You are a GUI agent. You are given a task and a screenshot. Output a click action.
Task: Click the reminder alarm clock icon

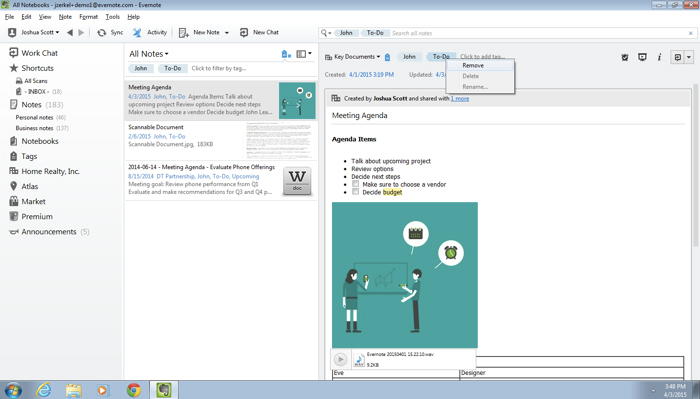tap(625, 57)
